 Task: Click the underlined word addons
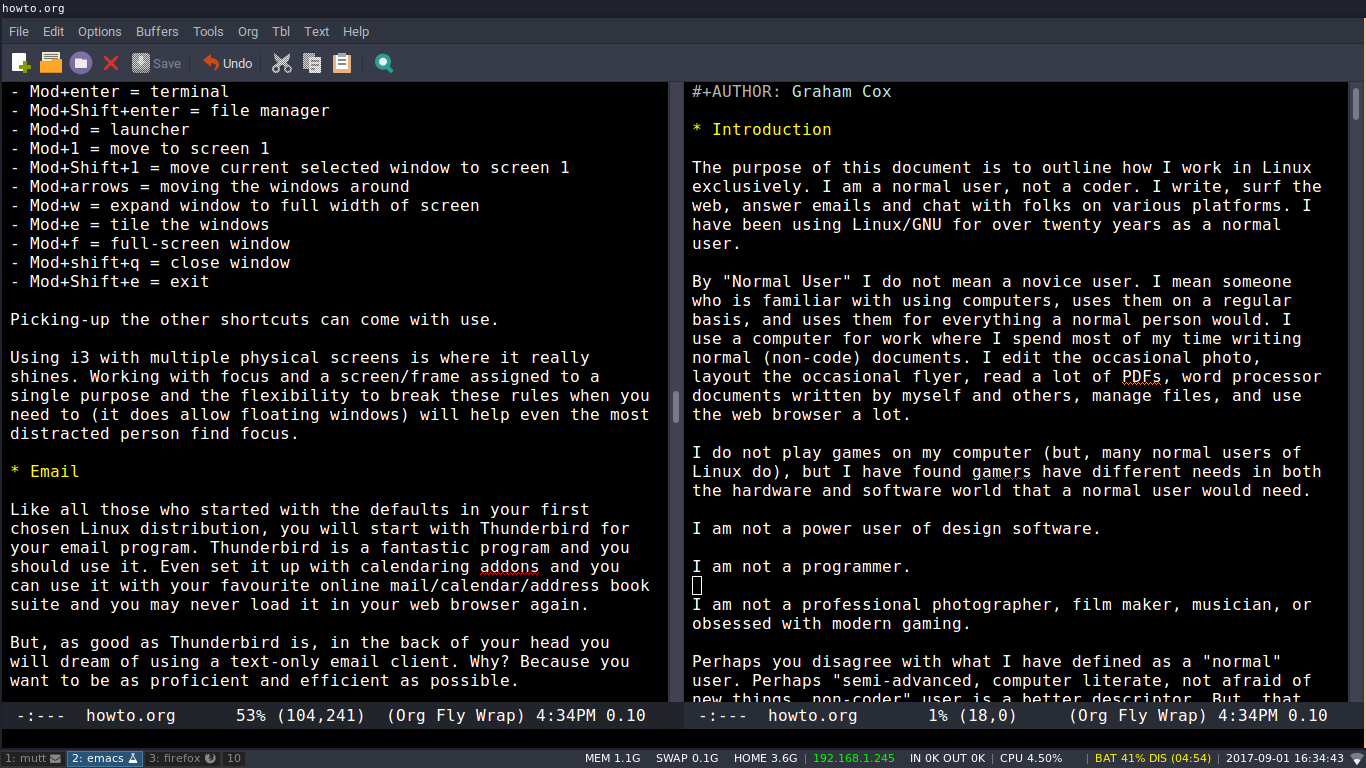coord(510,566)
